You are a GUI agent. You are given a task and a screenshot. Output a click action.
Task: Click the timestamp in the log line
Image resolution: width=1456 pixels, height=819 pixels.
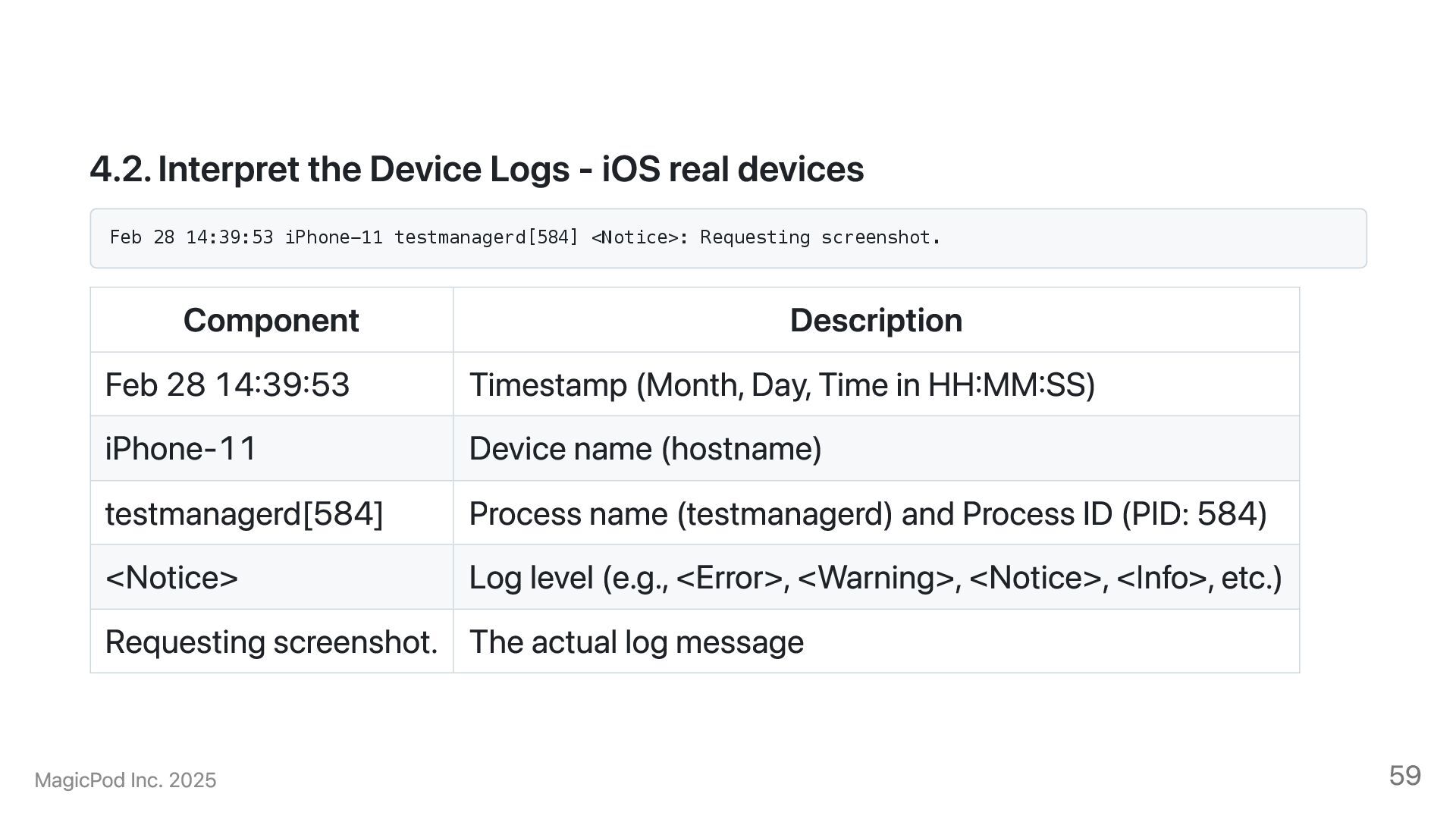click(191, 238)
